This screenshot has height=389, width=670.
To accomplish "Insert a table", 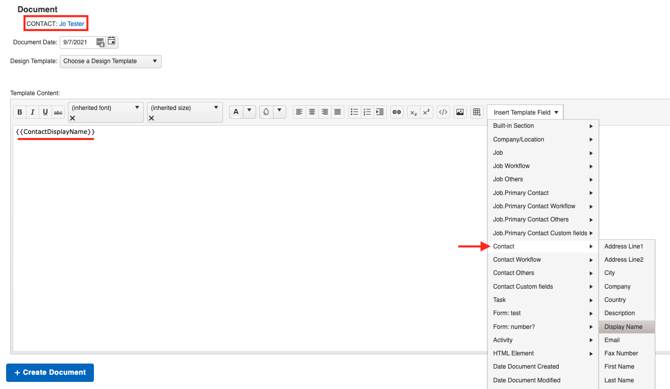I will [477, 112].
